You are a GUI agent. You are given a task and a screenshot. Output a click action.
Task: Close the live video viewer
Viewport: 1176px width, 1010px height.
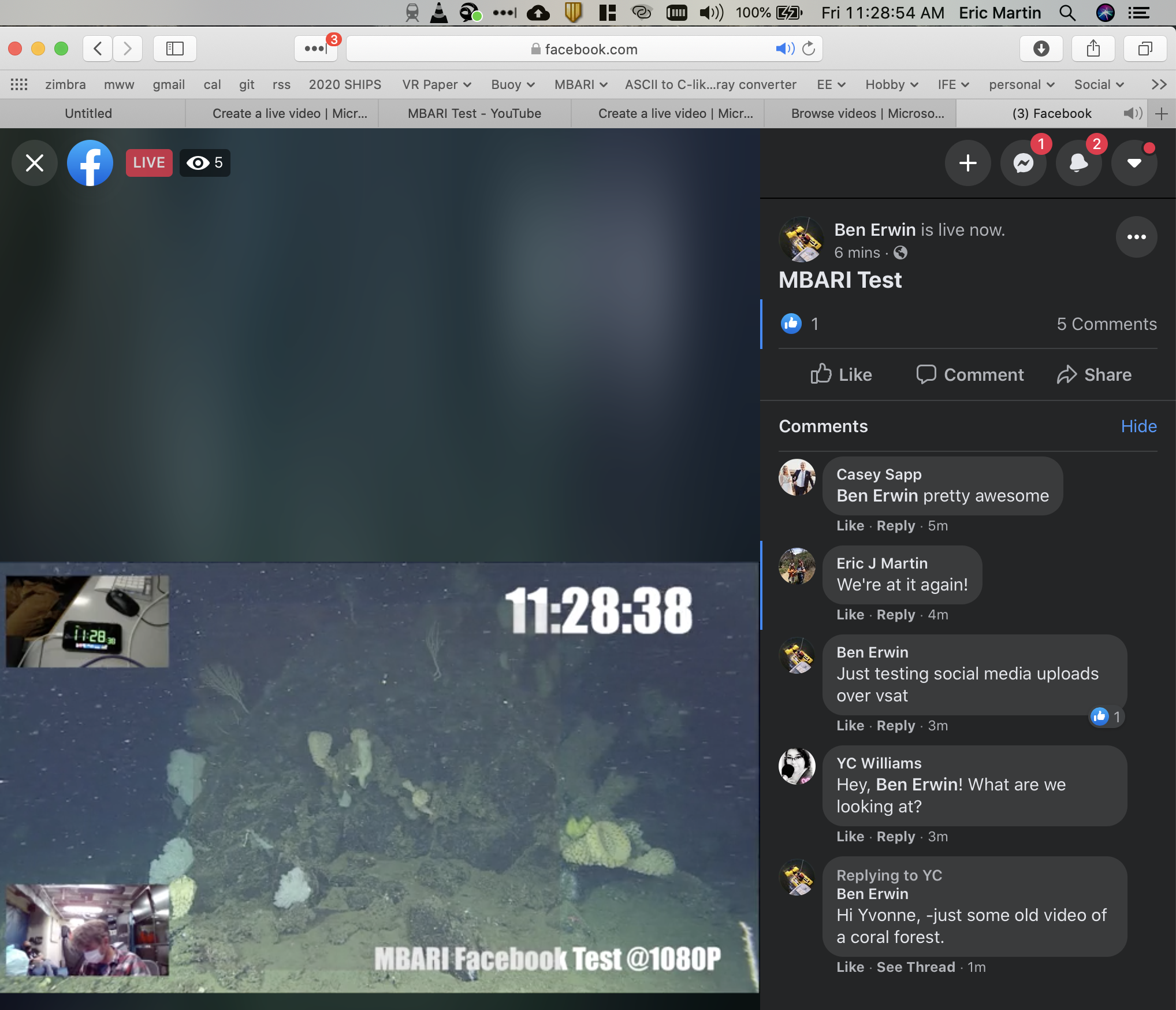click(x=35, y=163)
